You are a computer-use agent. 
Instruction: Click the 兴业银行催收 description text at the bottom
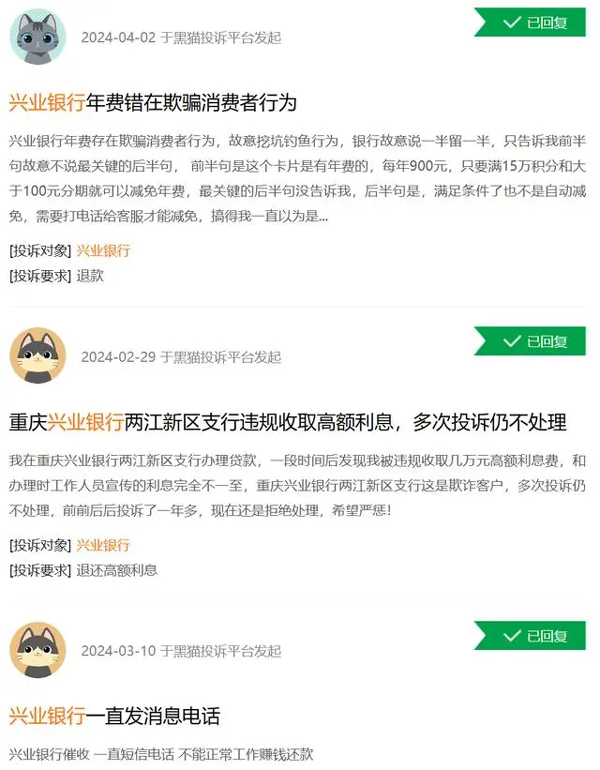(x=161, y=754)
